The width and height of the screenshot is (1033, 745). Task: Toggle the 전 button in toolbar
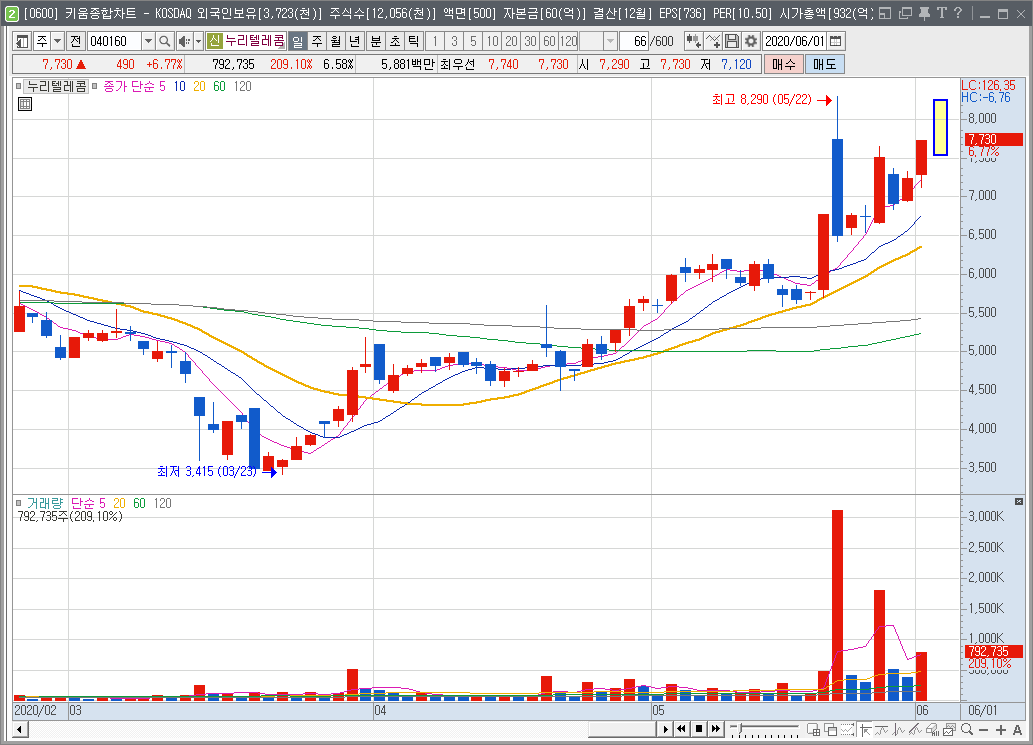tap(76, 41)
